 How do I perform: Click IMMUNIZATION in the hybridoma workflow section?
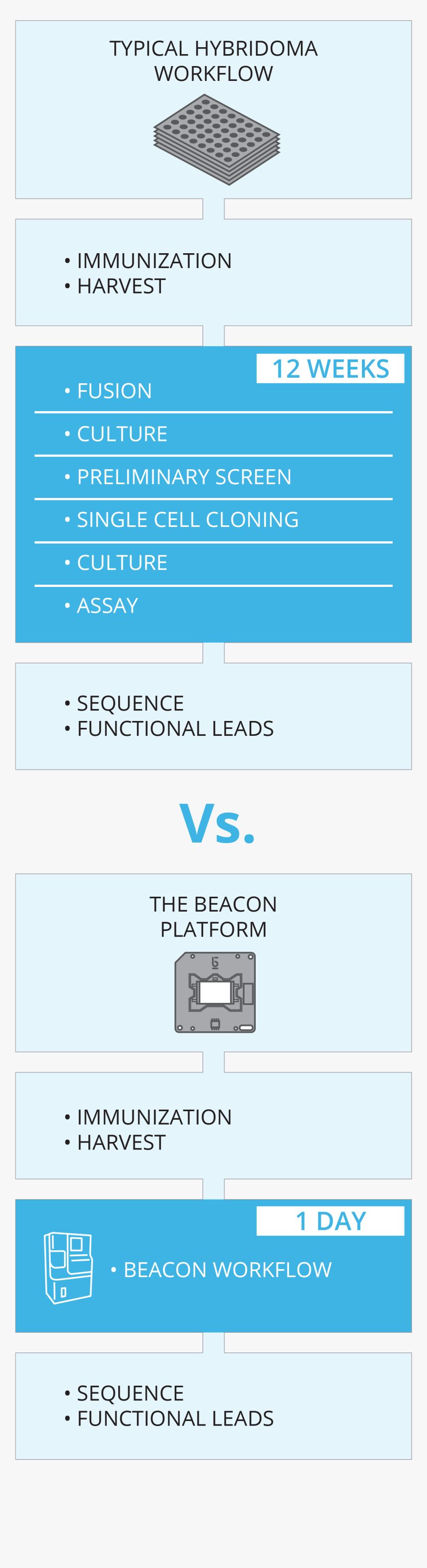pyautogui.click(x=154, y=261)
